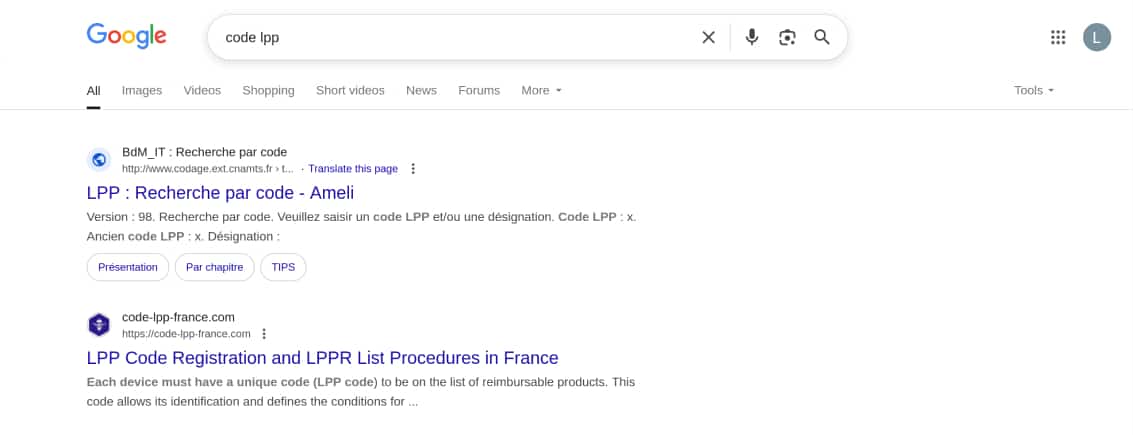Image resolution: width=1133 pixels, height=435 pixels.
Task: Click 'BdM_IT : Recherche par code' site name
Action: coord(204,152)
